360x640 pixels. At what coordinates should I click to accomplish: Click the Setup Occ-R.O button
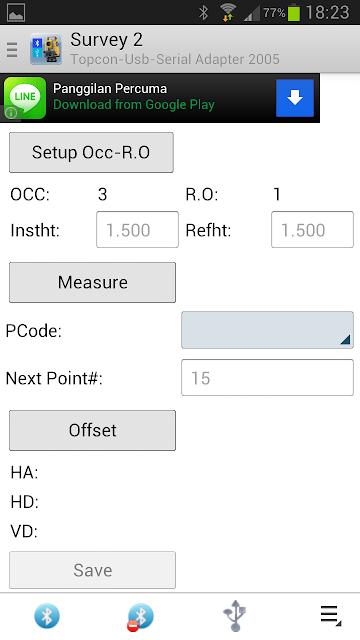pyautogui.click(x=91, y=152)
